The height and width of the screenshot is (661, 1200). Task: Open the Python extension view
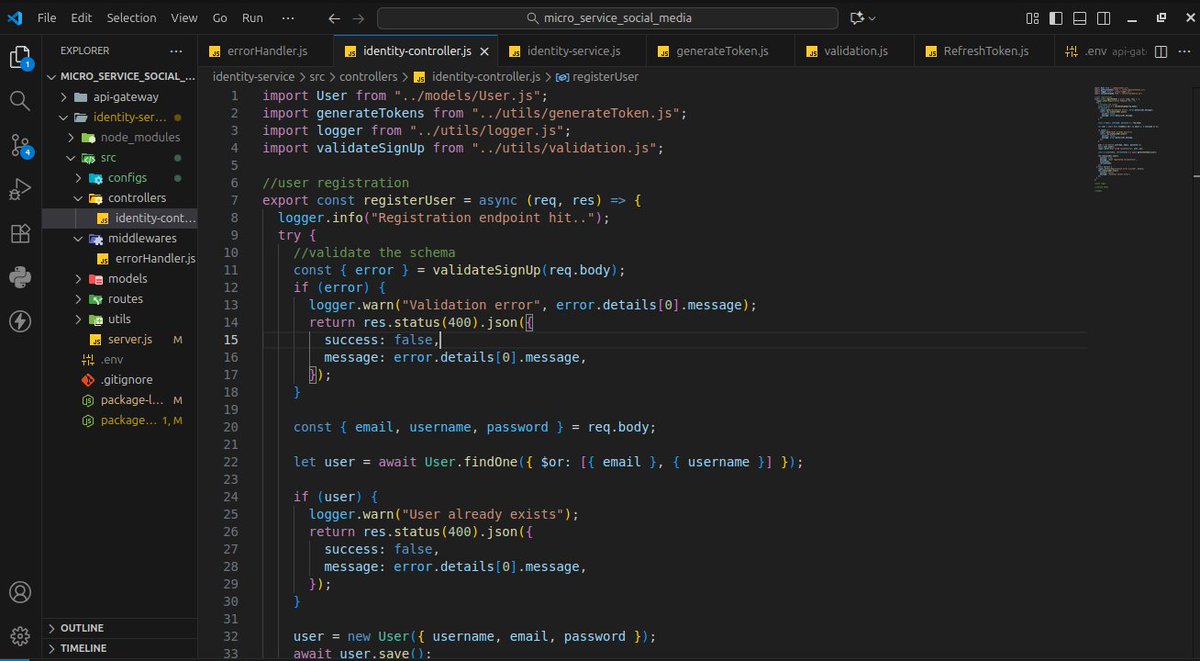[20, 277]
